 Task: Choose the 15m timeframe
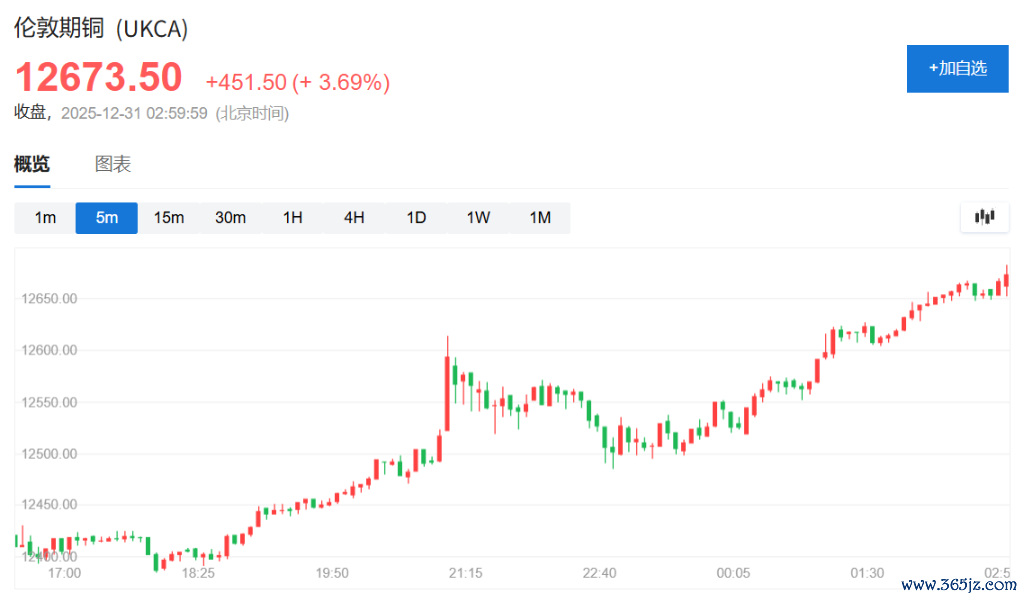coord(169,218)
